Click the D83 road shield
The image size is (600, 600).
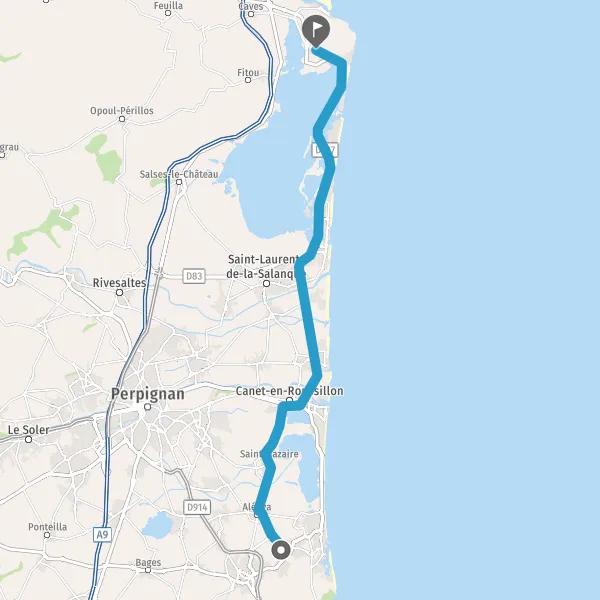tap(194, 276)
